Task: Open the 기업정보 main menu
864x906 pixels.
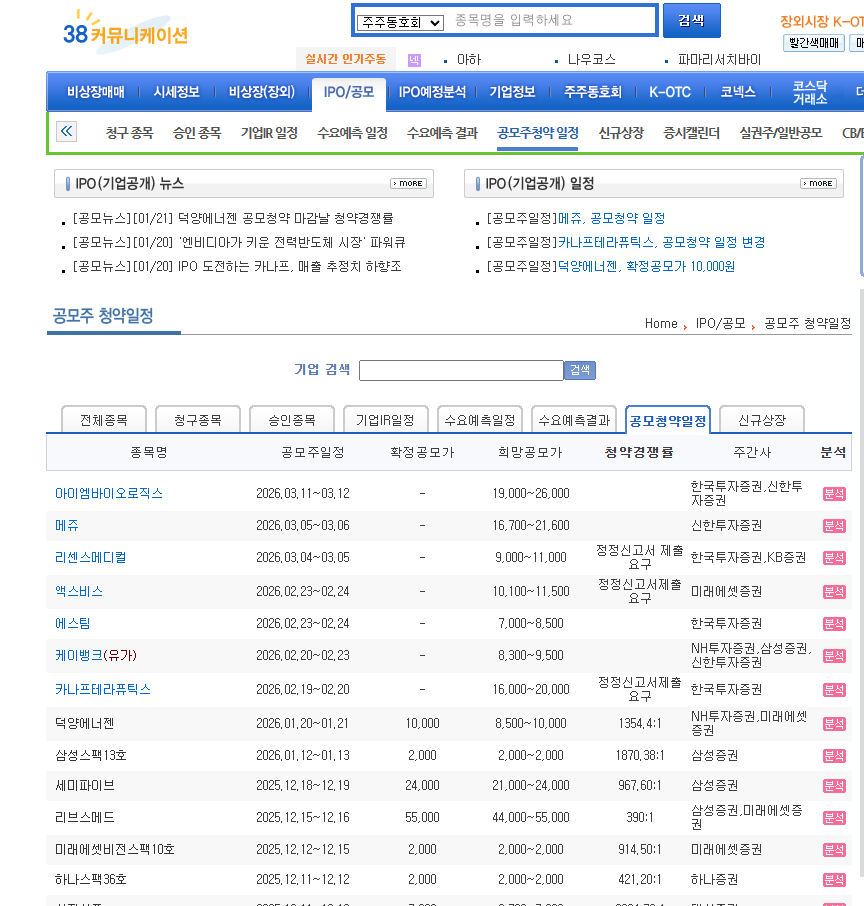Action: tap(513, 92)
